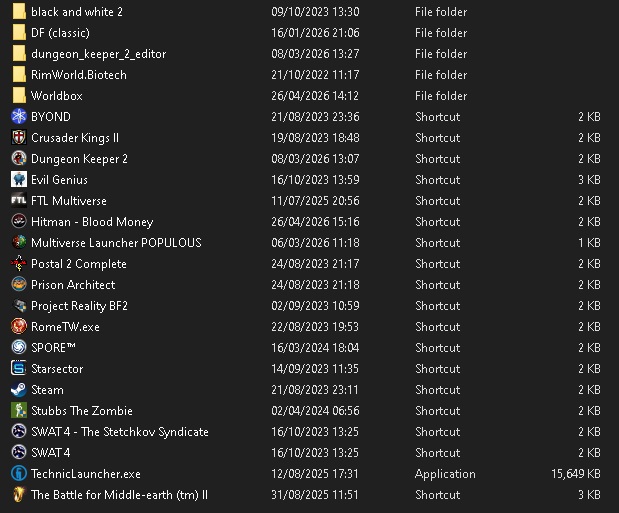Select the 15,649 KB size value

(576, 474)
